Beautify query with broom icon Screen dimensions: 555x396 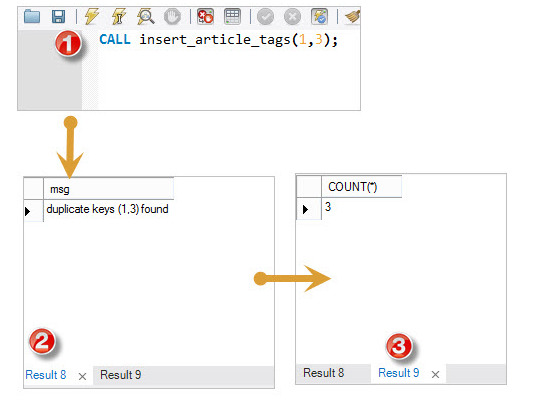point(353,17)
